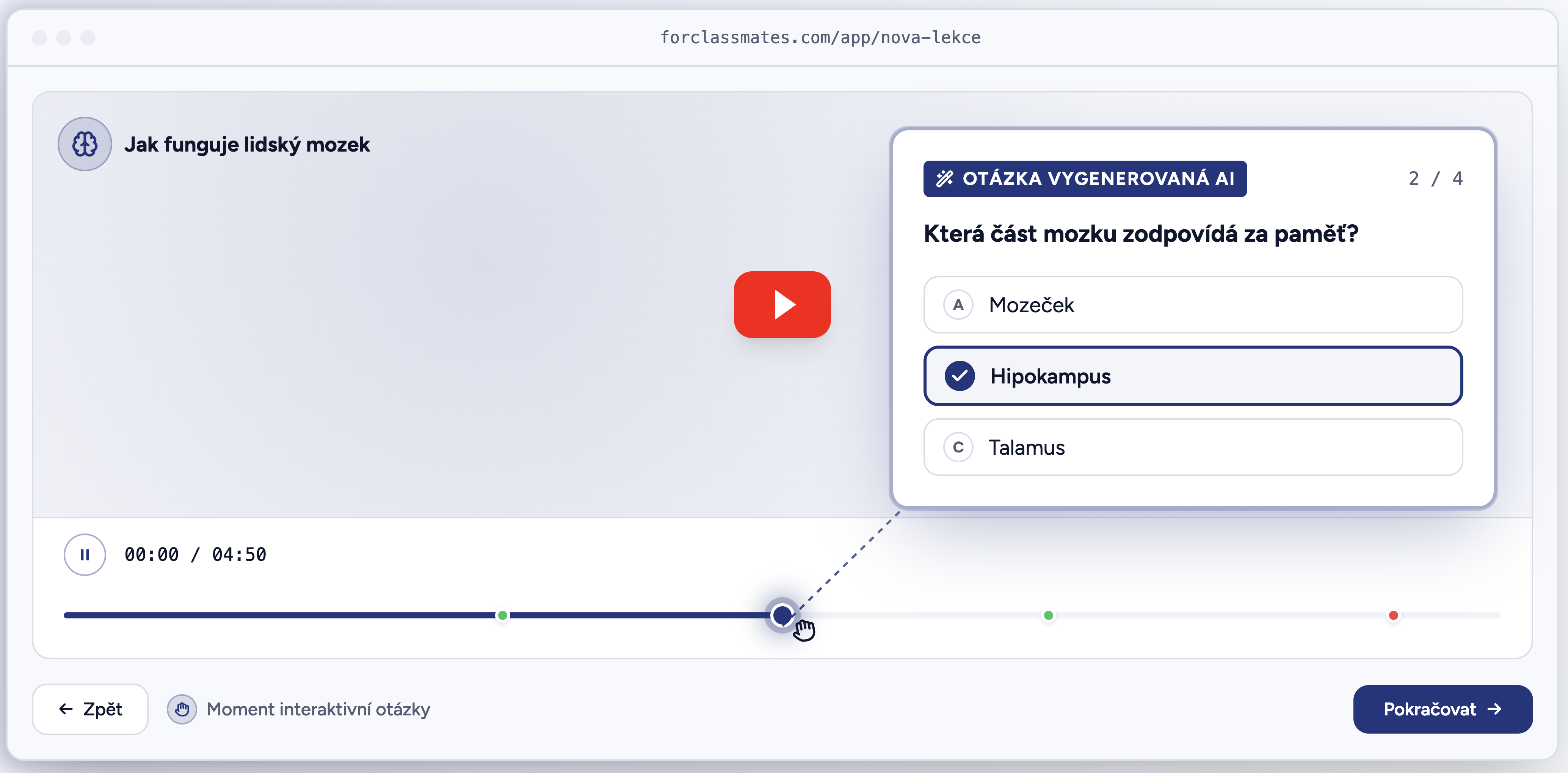Viewport: 1568px width, 773px height.
Task: Click the first gray window control dot
Action: [x=39, y=38]
